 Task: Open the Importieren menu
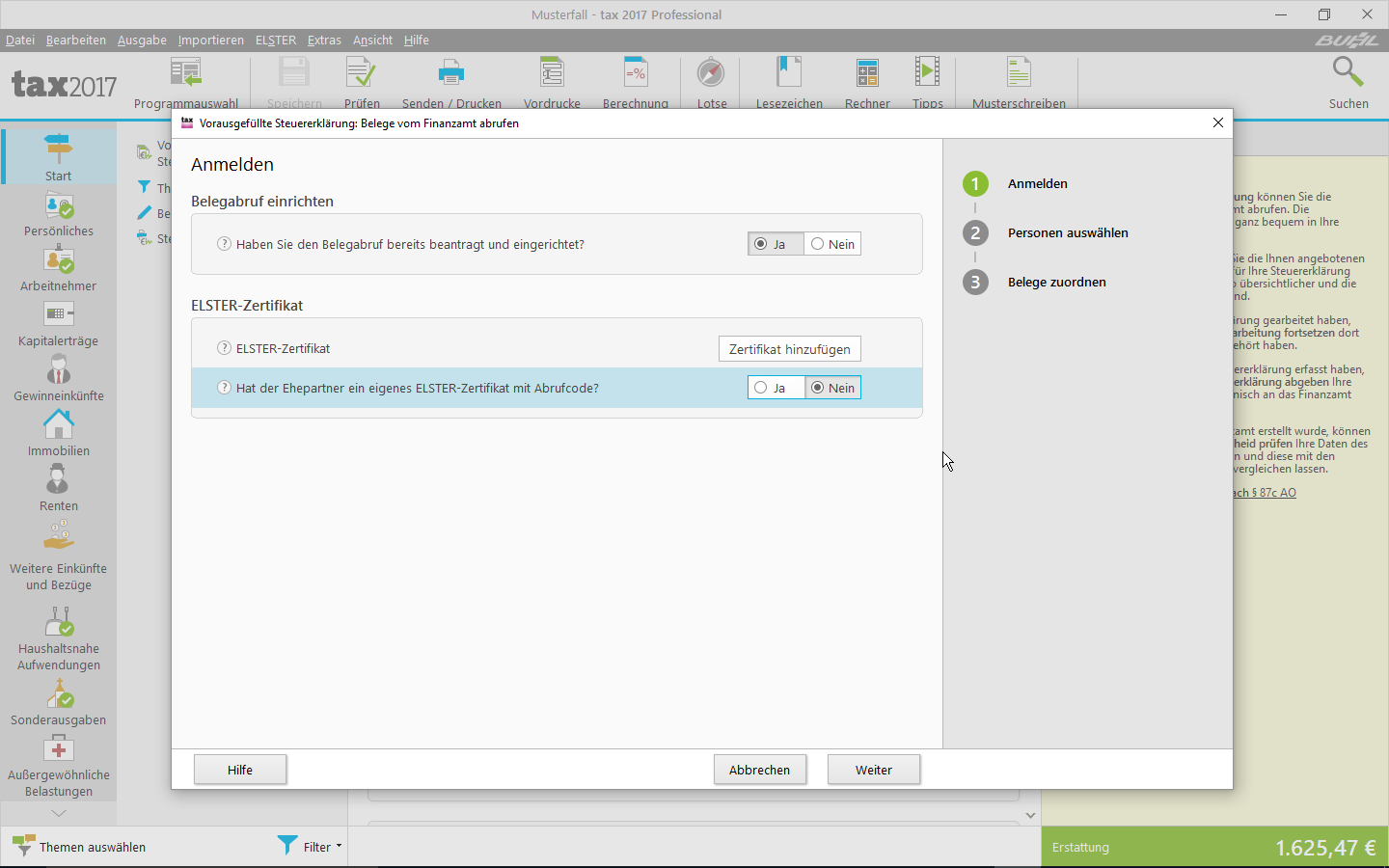pyautogui.click(x=211, y=40)
